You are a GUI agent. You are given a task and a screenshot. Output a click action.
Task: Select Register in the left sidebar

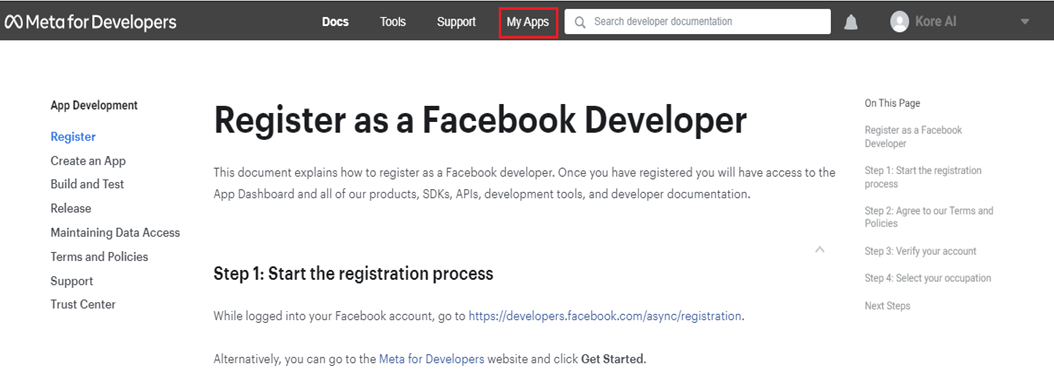tap(73, 136)
